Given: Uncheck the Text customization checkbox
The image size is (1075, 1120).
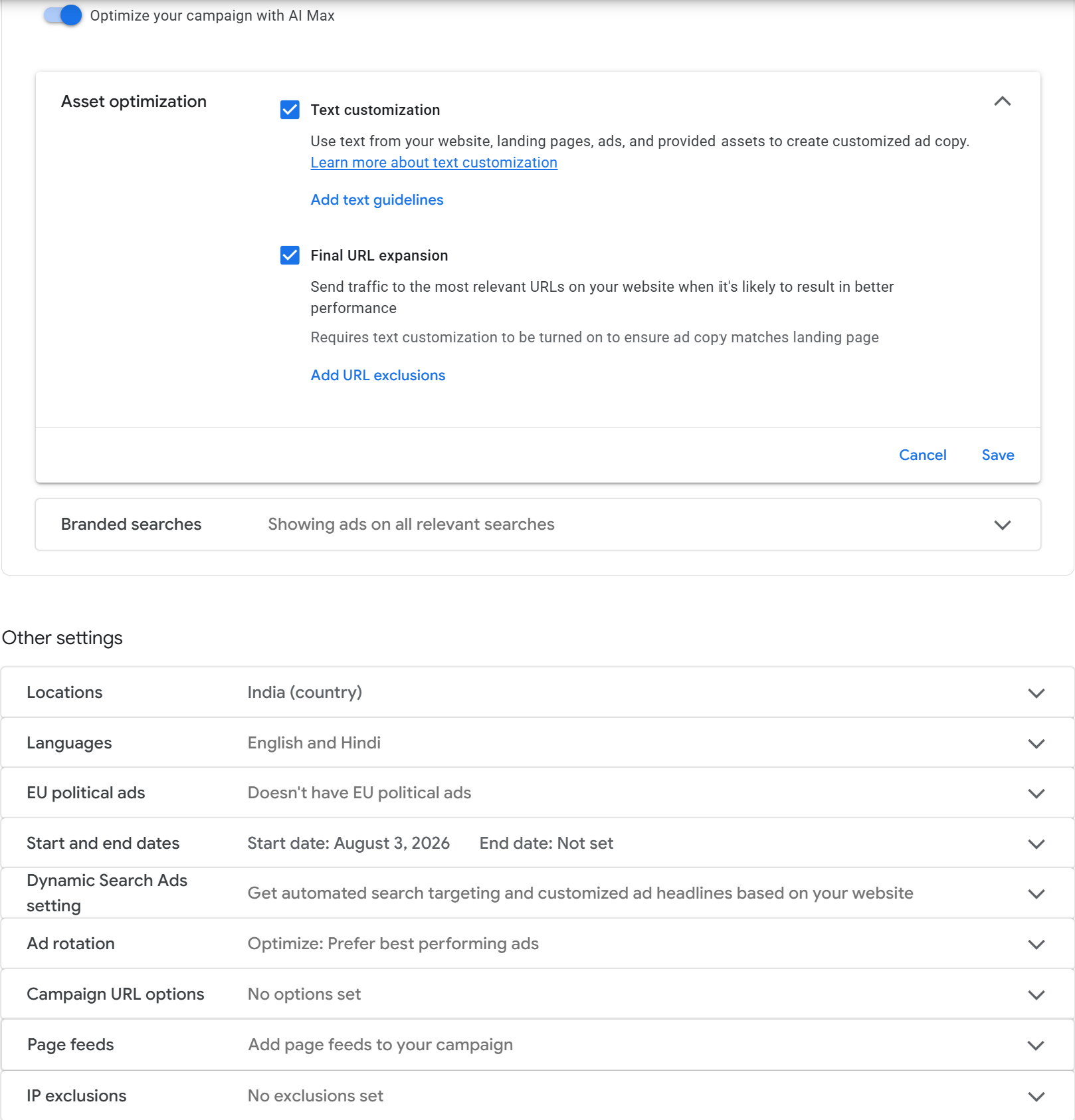Looking at the screenshot, I should pos(290,110).
